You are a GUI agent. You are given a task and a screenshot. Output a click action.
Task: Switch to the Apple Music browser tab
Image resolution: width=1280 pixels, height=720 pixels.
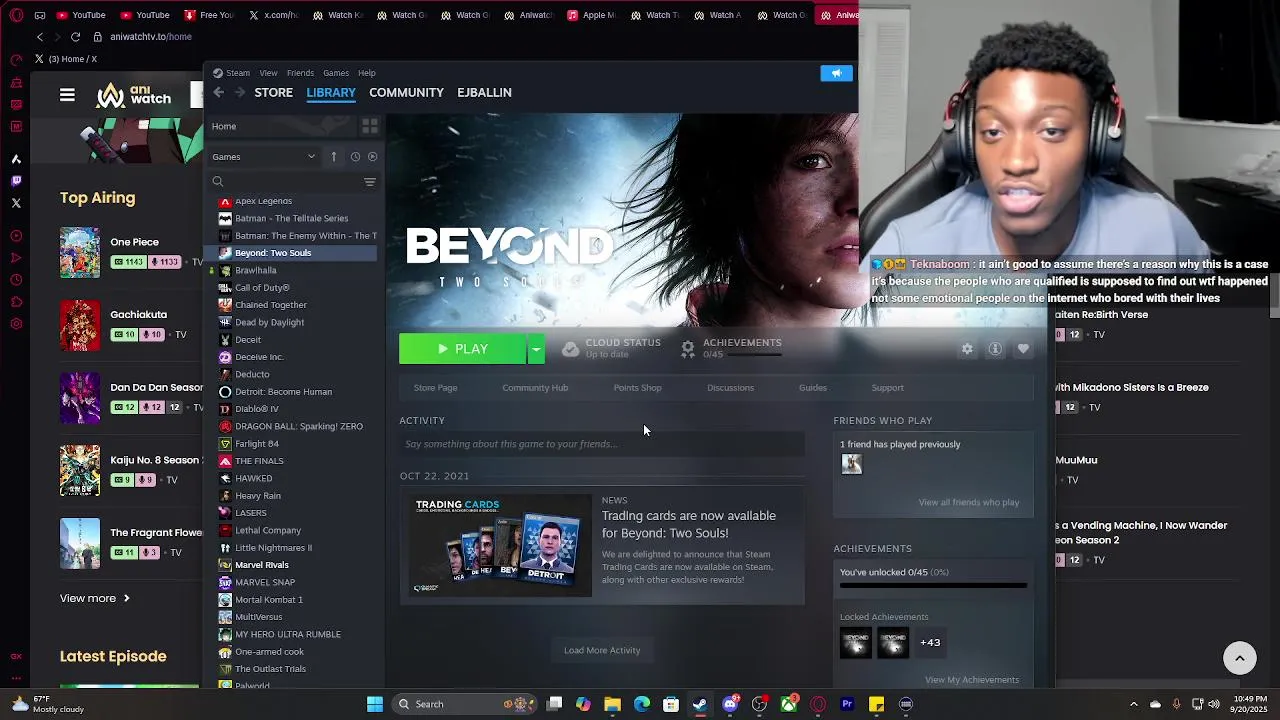click(x=591, y=15)
